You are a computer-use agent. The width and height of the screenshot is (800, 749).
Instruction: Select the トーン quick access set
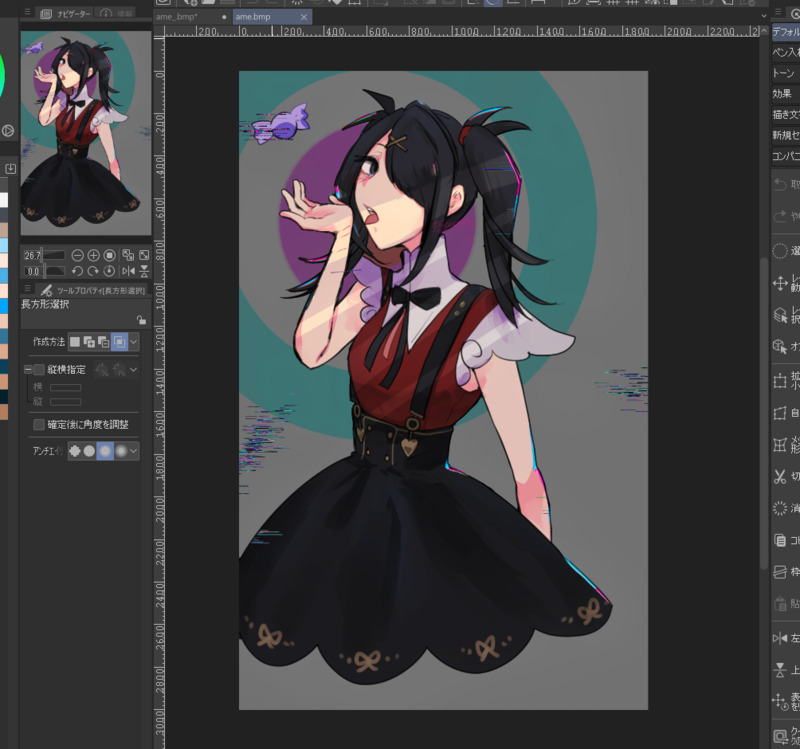[x=786, y=73]
